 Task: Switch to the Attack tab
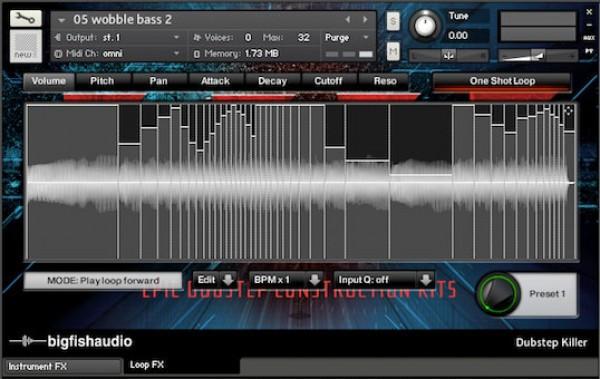(x=215, y=81)
